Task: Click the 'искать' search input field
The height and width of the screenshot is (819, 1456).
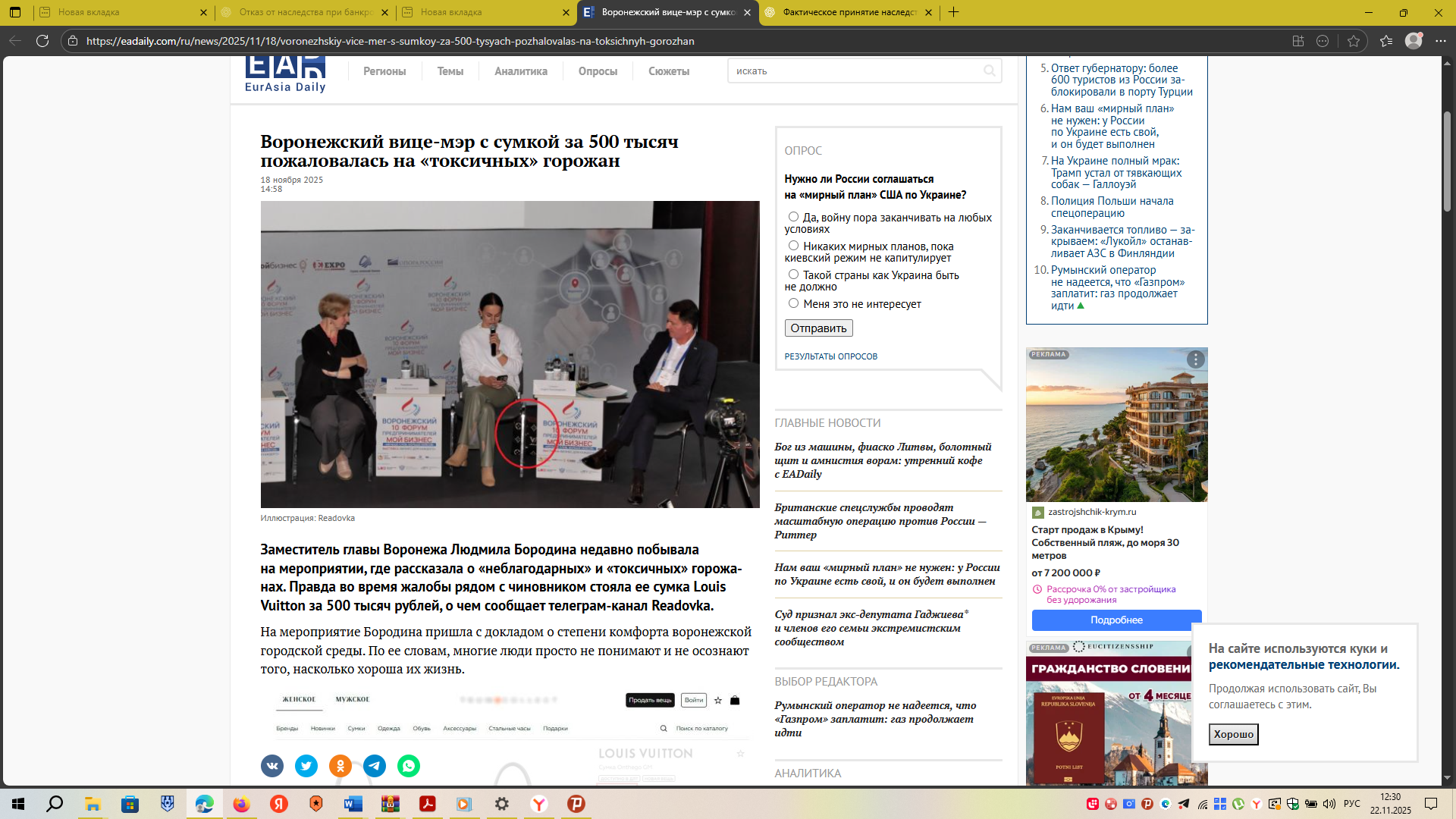Action: point(853,71)
